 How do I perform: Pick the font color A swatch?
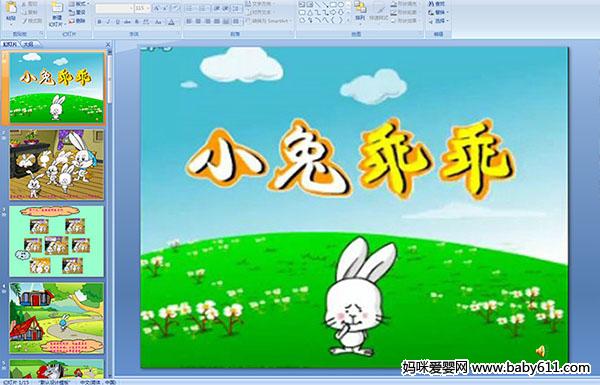(x=171, y=22)
